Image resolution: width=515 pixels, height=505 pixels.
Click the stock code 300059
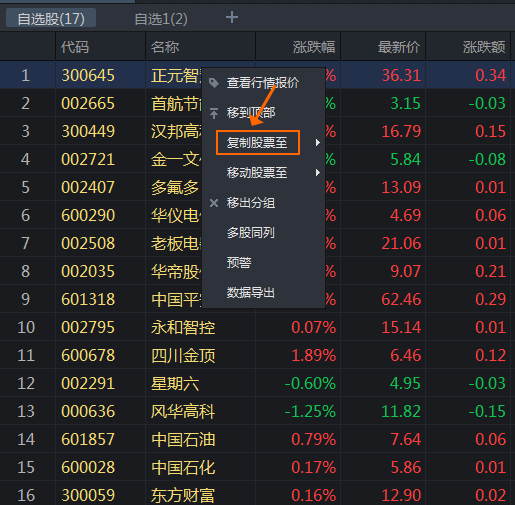[x=88, y=495]
